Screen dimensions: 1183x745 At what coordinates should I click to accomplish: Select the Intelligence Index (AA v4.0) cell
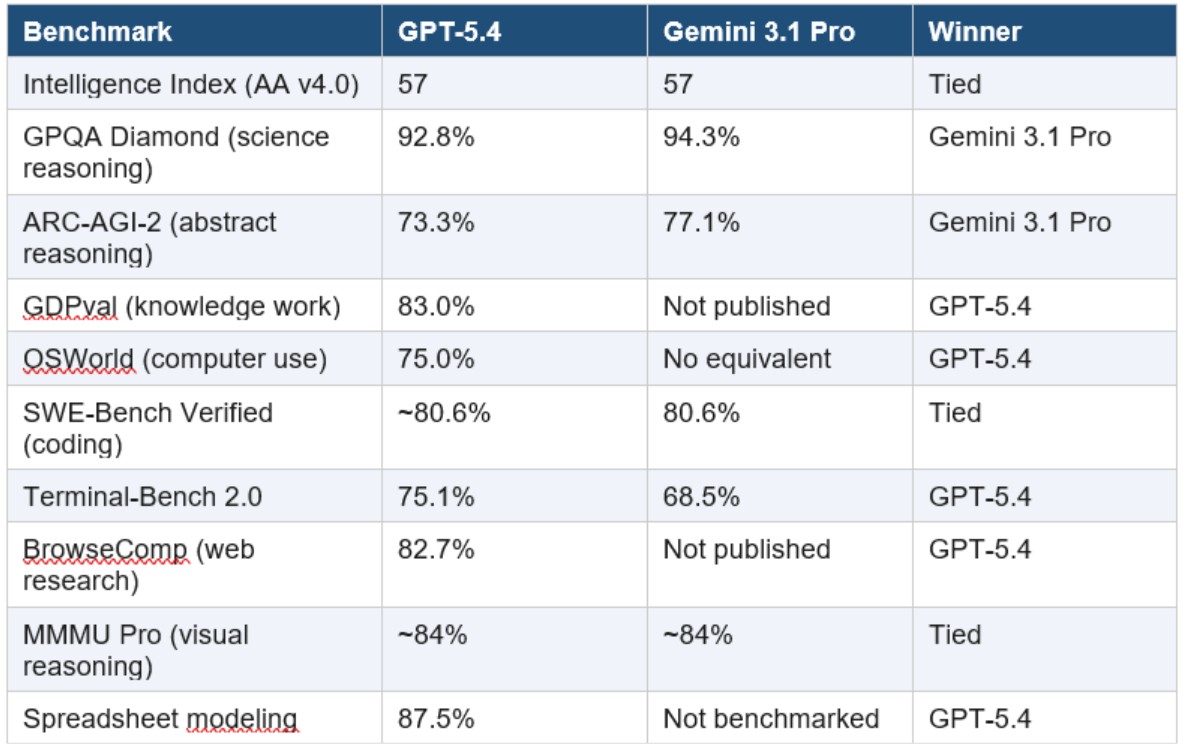click(190, 84)
